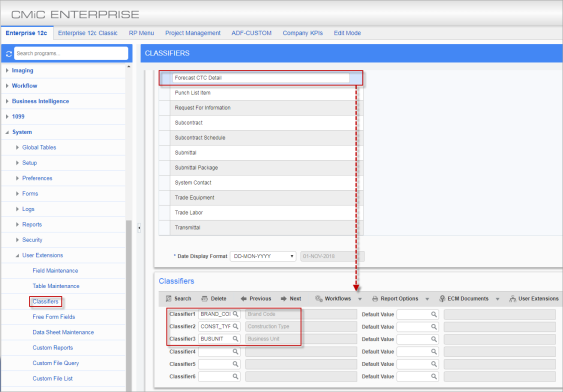Click the refresh icon beside Search programs
Screen dimensions: 563x392
9,53
